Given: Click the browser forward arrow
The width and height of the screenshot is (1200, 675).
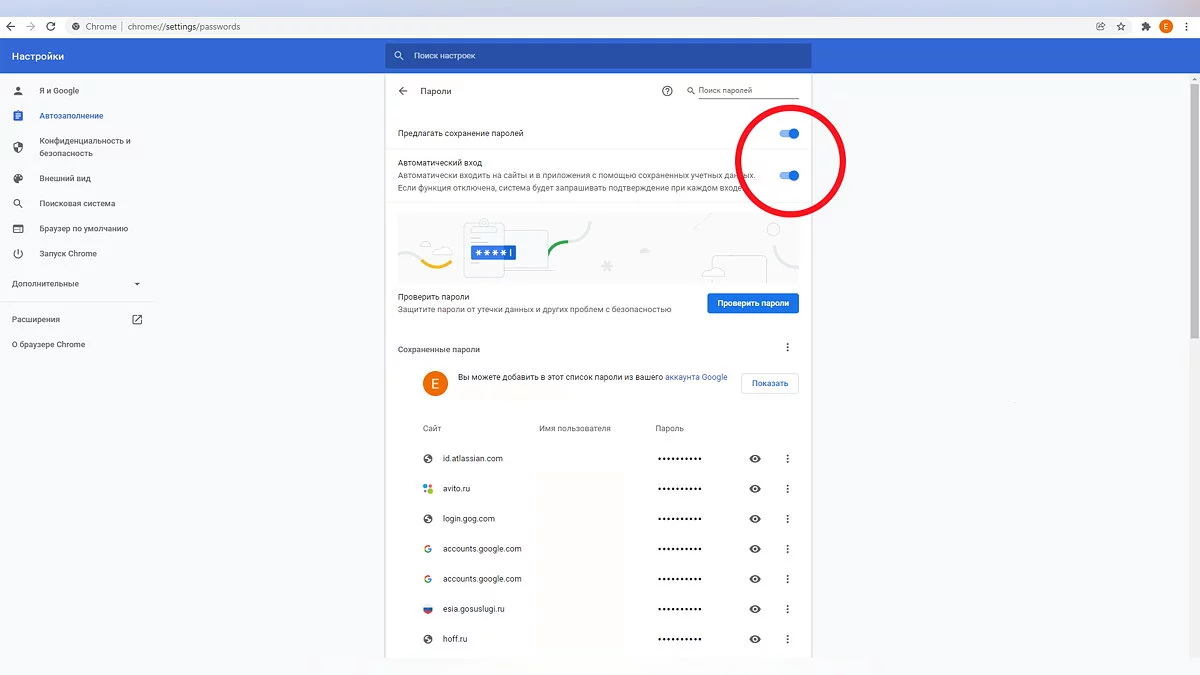Looking at the screenshot, I should point(32,26).
